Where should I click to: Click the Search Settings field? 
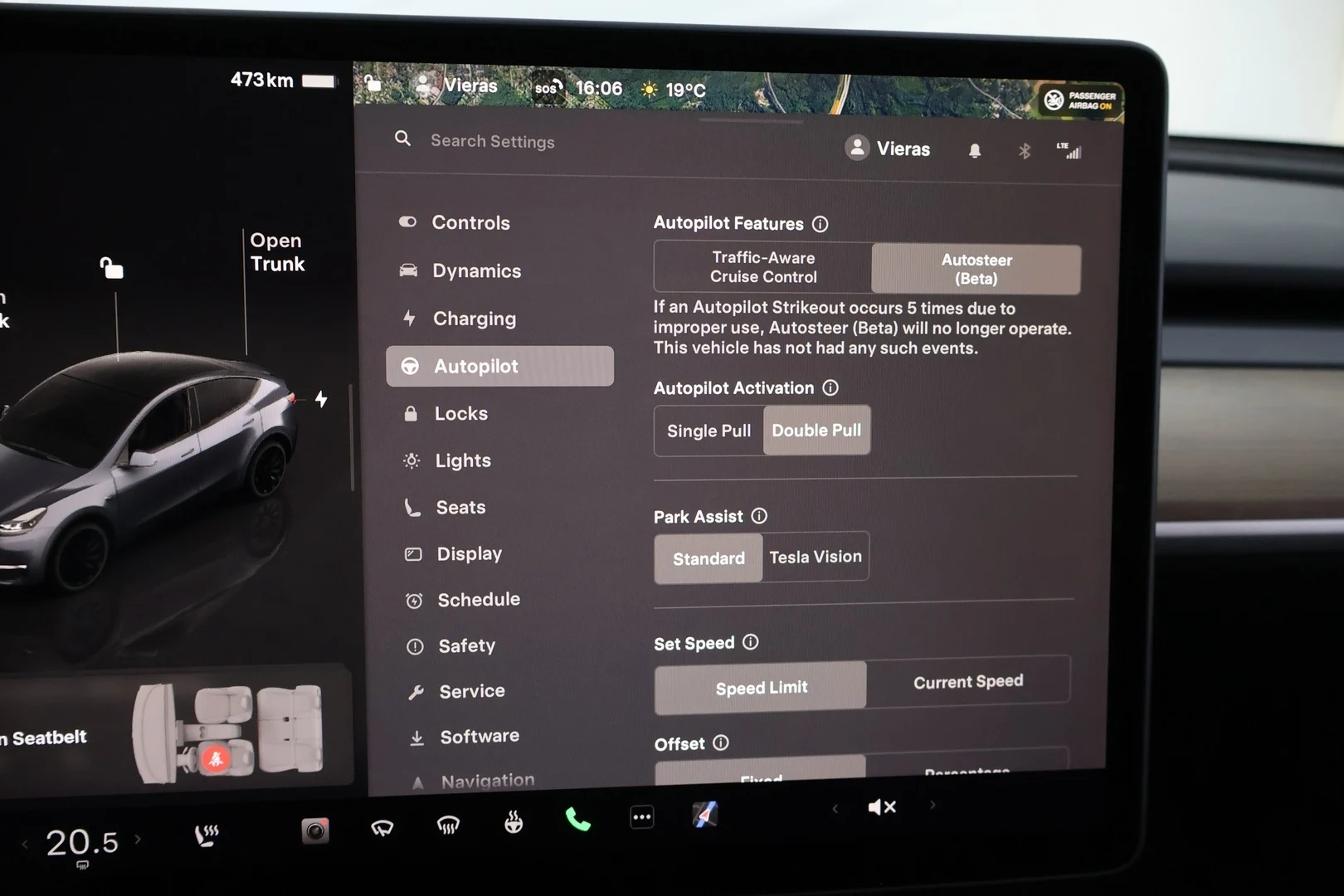[492, 141]
